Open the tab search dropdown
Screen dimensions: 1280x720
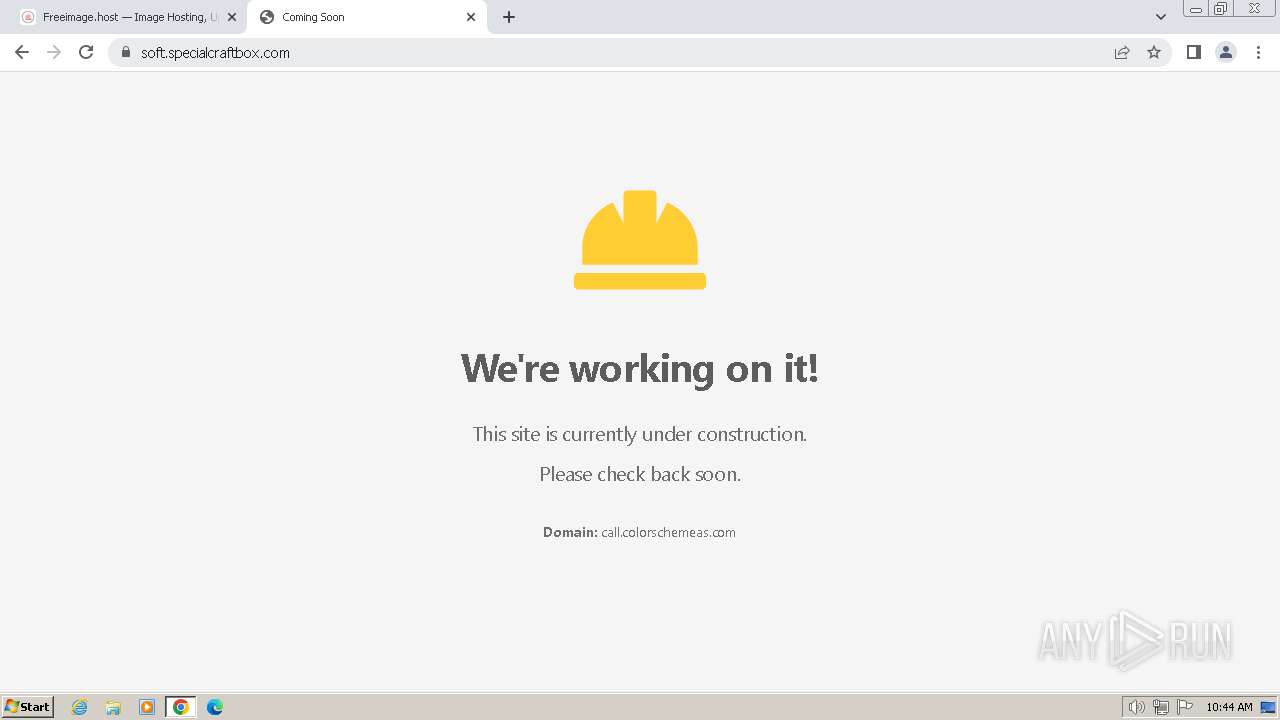pyautogui.click(x=1161, y=17)
